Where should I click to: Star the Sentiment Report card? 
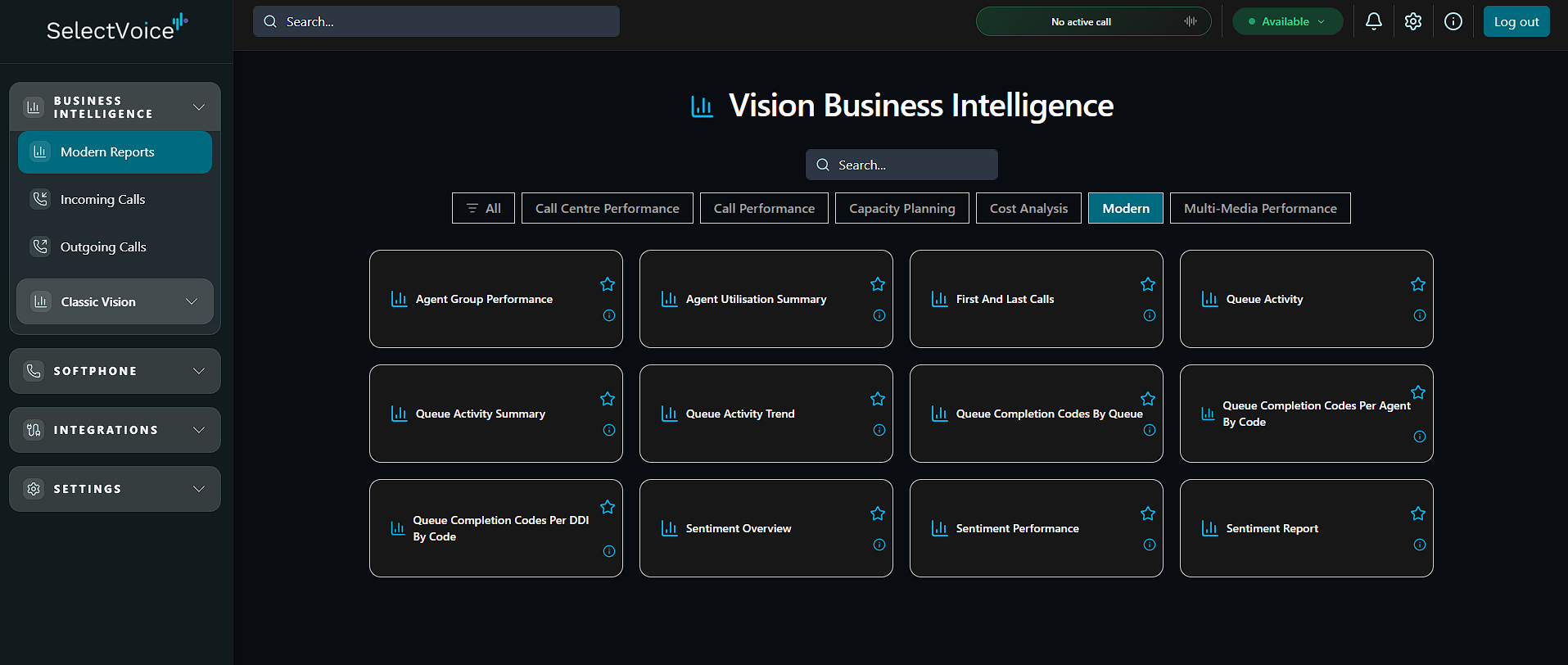pos(1418,513)
